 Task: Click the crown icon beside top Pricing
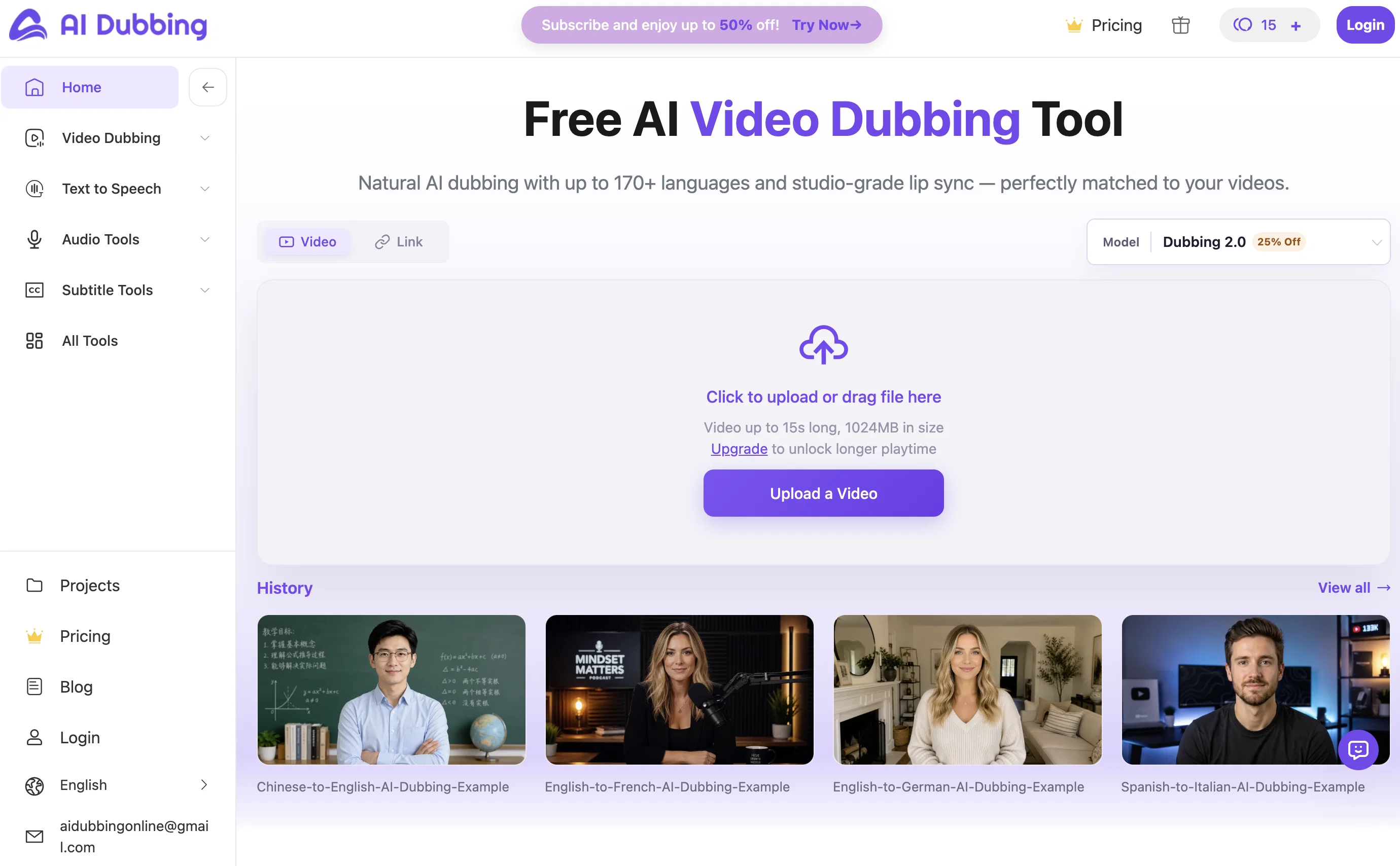coord(1073,25)
